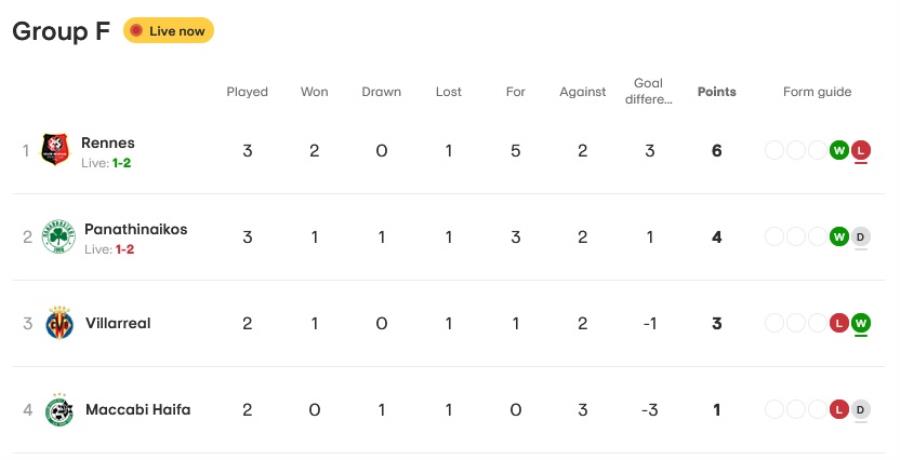Open the Rennes team name link

[108, 142]
